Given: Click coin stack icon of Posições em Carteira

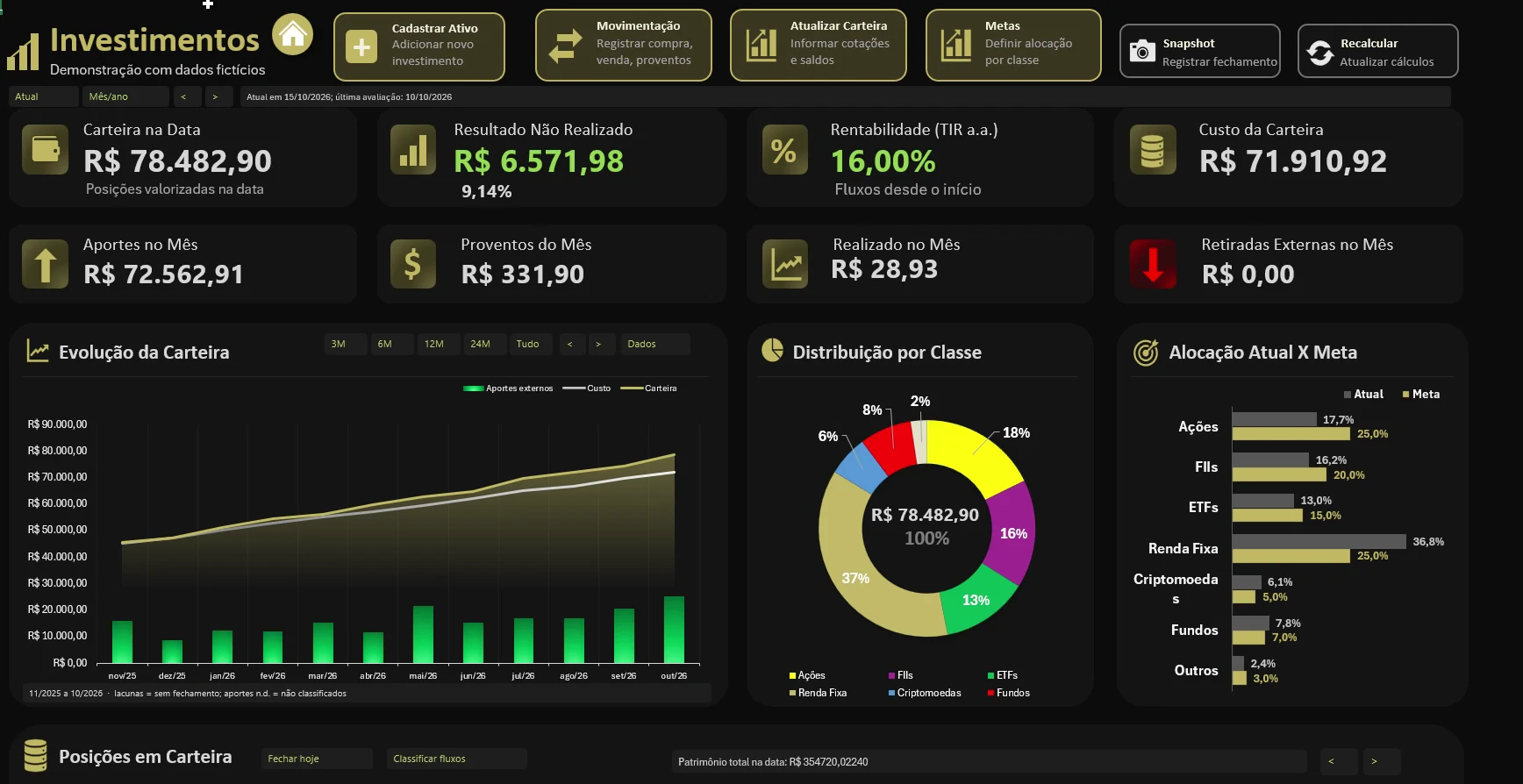Looking at the screenshot, I should [36, 755].
